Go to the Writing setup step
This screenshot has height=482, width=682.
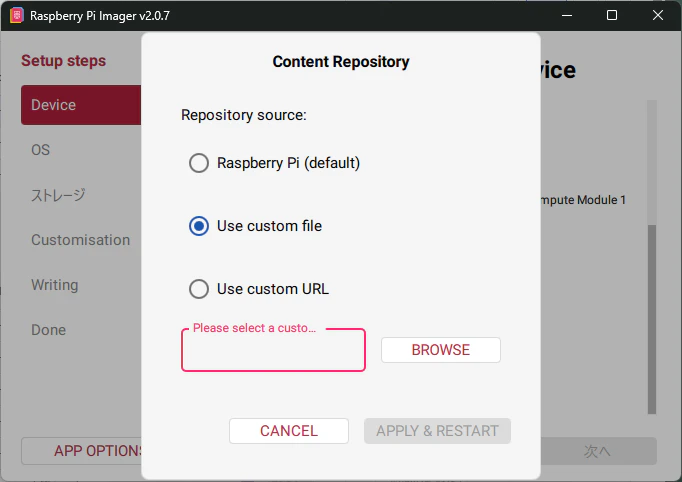pos(55,285)
